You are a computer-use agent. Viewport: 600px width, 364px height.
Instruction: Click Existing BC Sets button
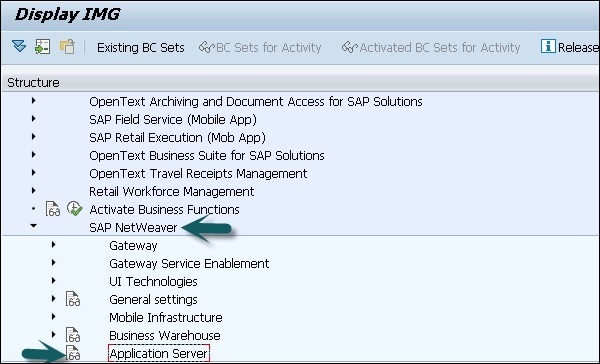click(140, 47)
